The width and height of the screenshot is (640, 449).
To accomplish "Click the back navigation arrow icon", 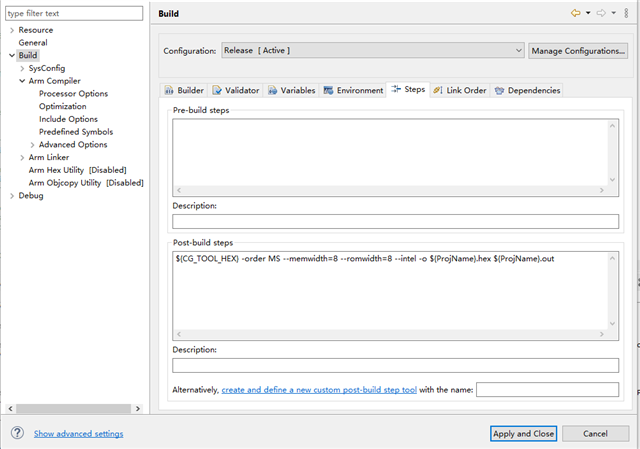I will point(575,13).
